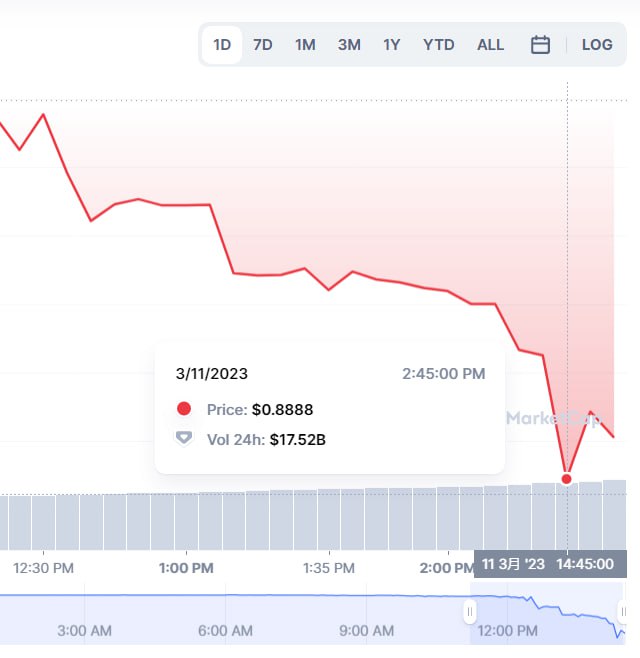Switch to the 7D time range
The image size is (640, 658).
pos(263,45)
